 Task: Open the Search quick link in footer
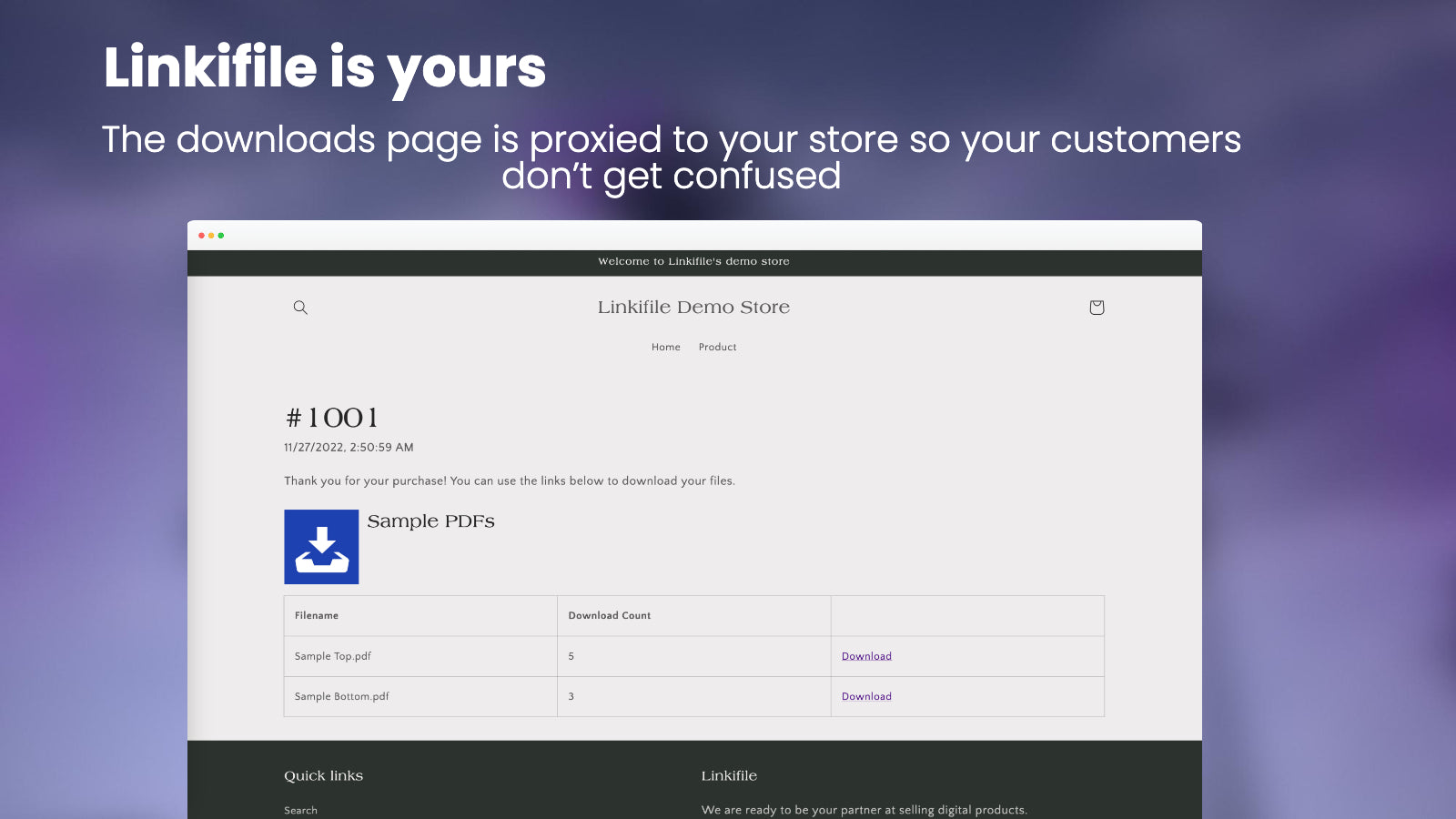click(300, 810)
